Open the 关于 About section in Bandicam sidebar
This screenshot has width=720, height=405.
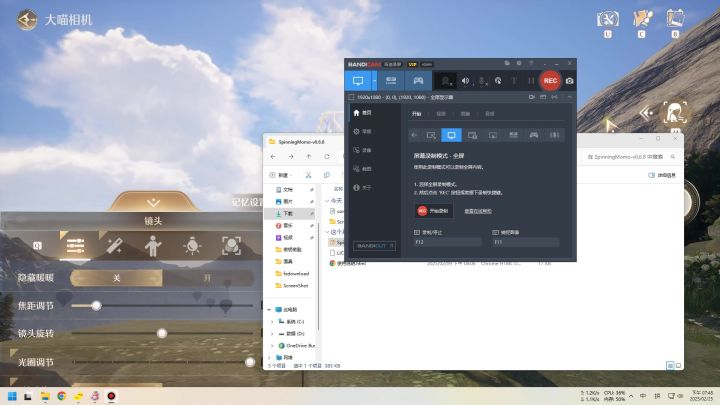coord(363,187)
